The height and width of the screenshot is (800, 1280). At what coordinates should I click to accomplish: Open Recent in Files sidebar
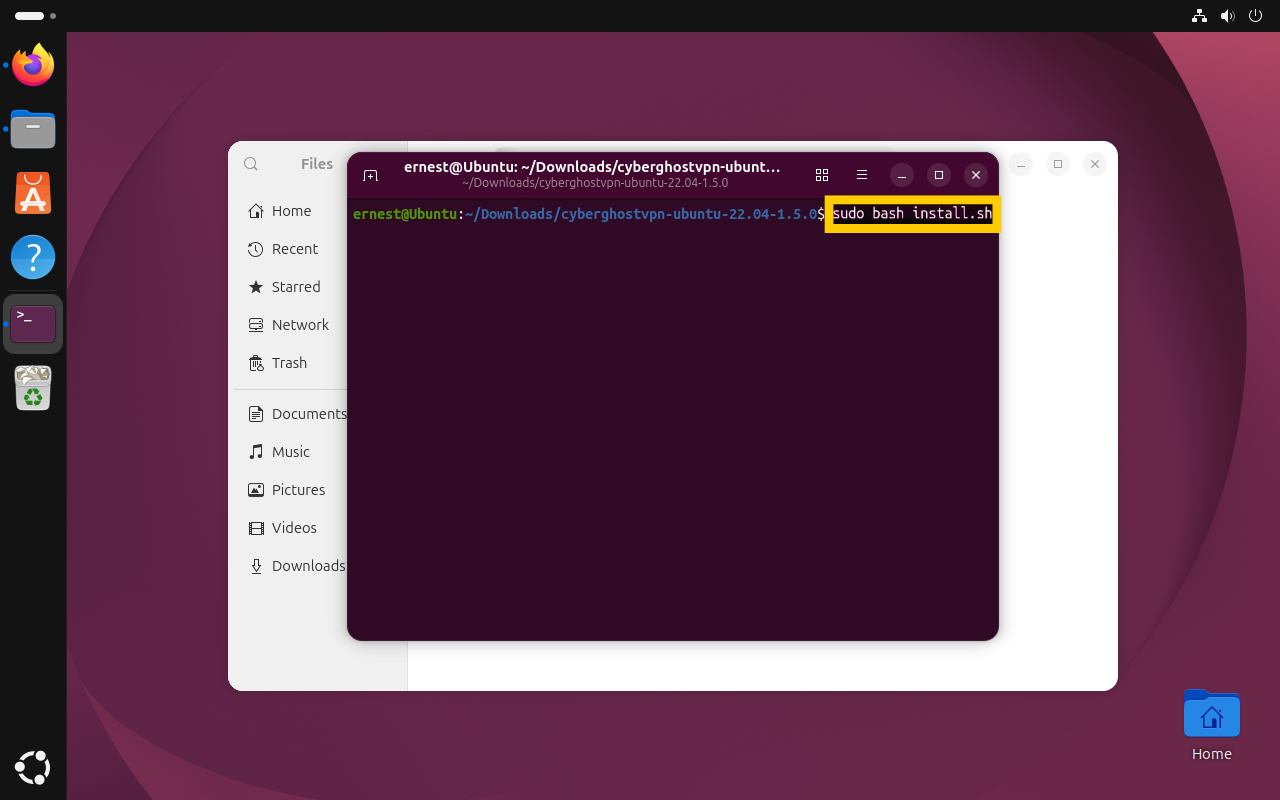coord(289,249)
